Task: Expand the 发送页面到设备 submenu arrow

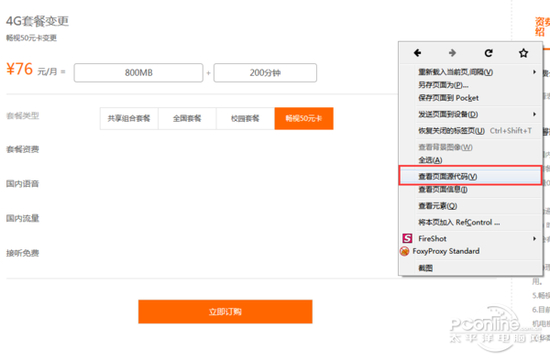Action: 534,114
